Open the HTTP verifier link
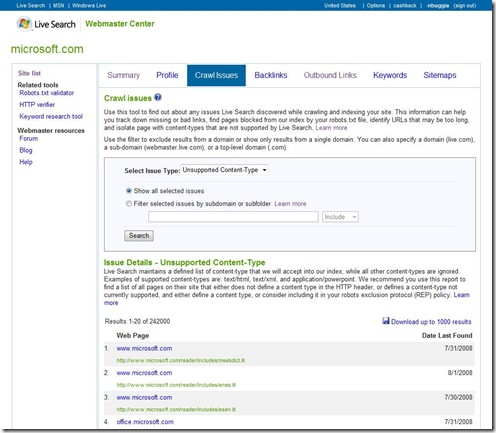This screenshot has width=496, height=433. [37, 105]
